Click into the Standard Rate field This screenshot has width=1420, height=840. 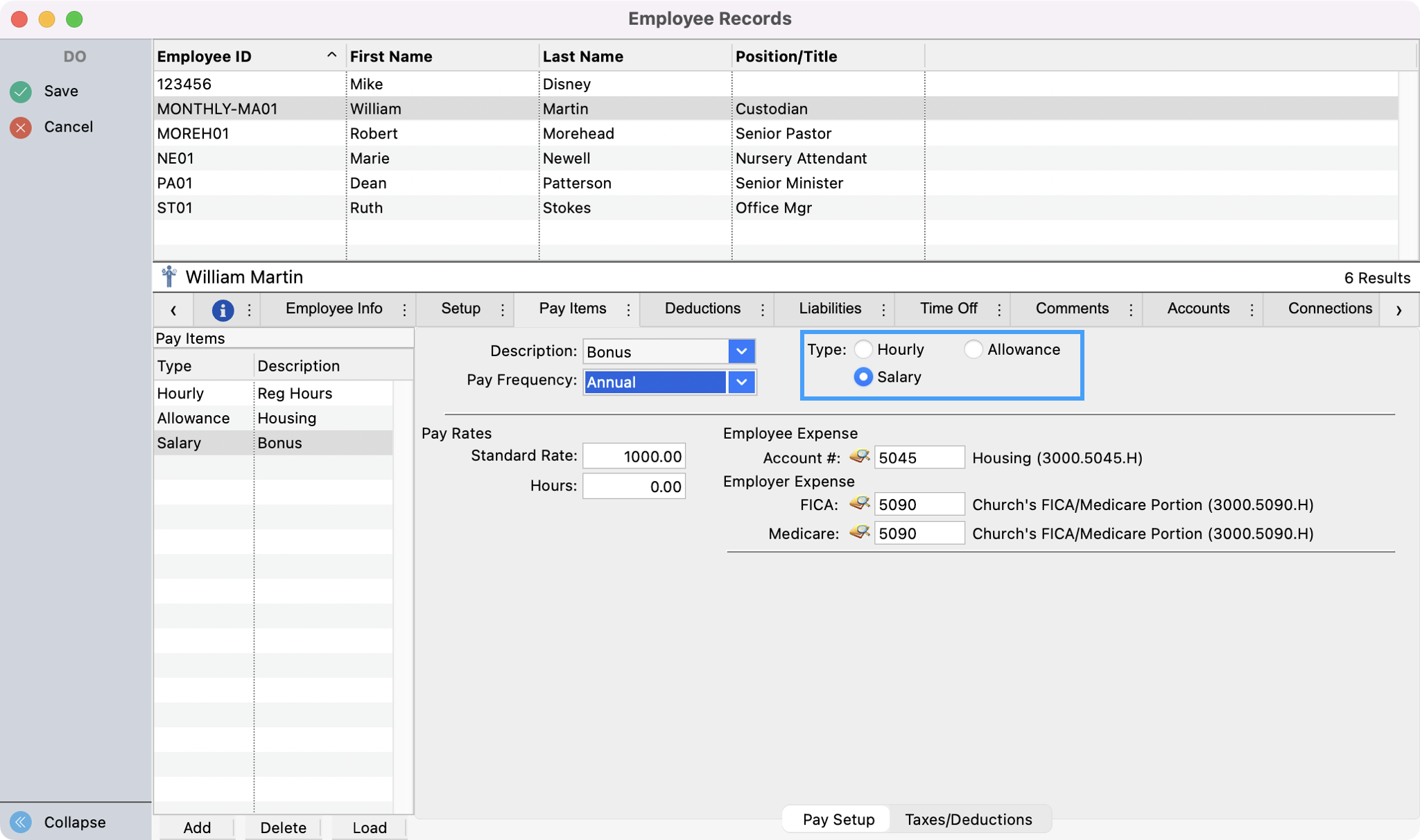[x=634, y=456]
